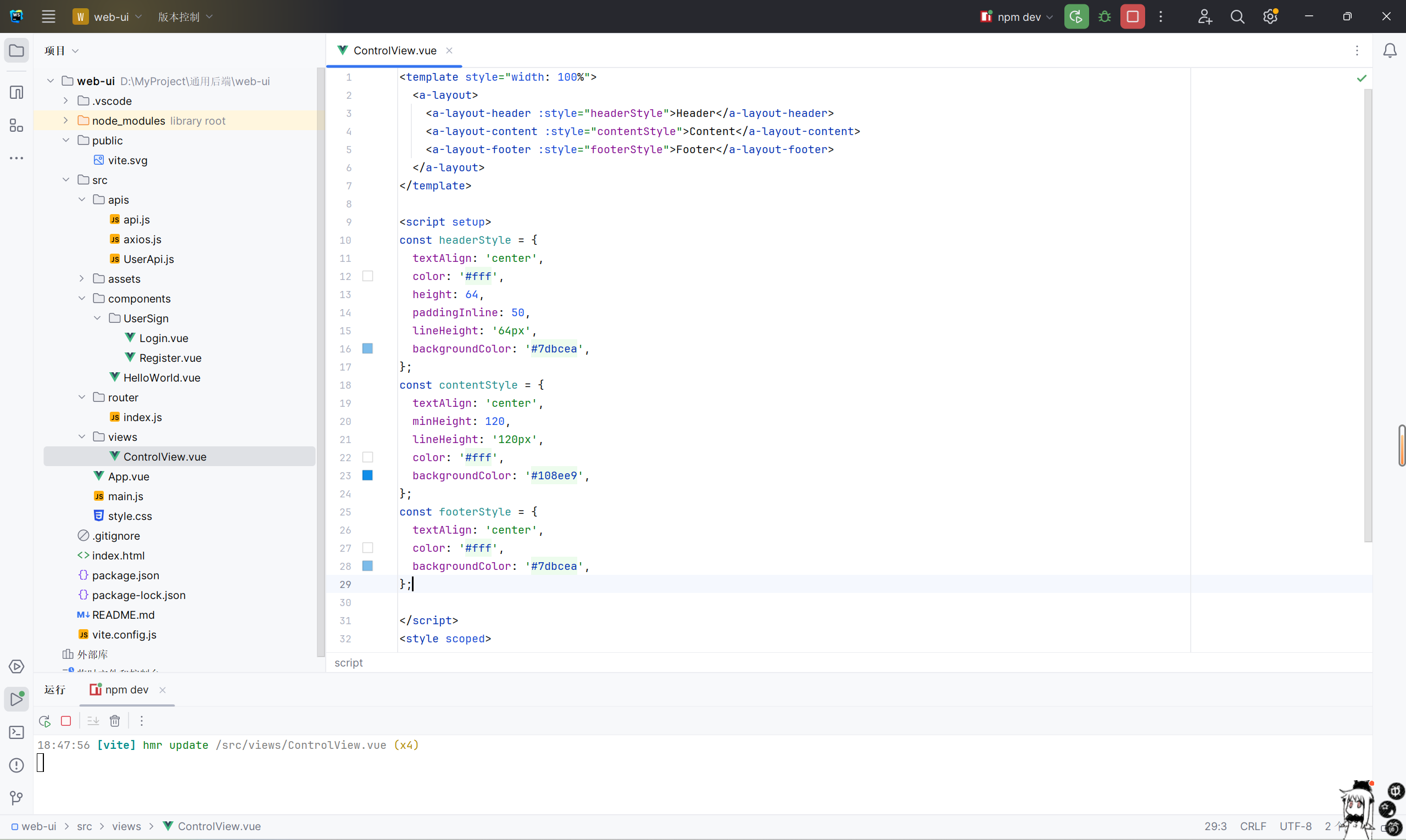The image size is (1406, 840).
Task: Open the Run tool window icon
Action: click(16, 699)
